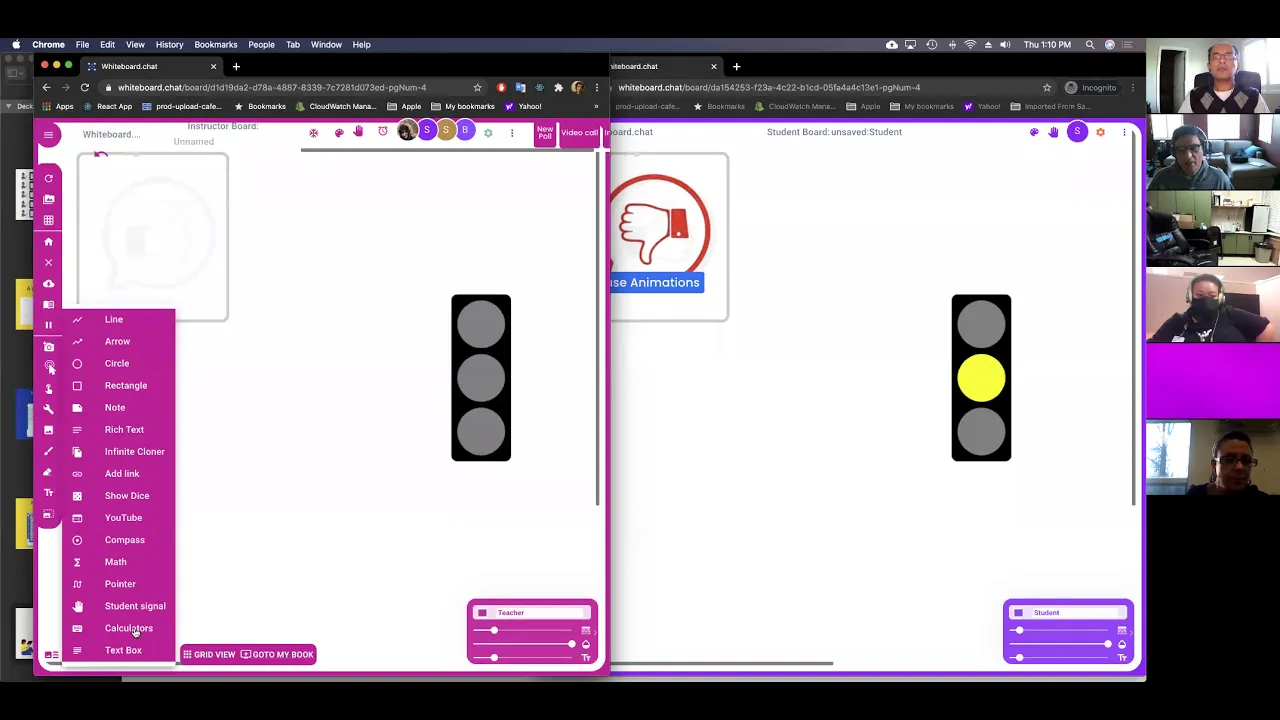1280x720 pixels.
Task: Expand the arrow in Student settings panel
Action: (1131, 632)
